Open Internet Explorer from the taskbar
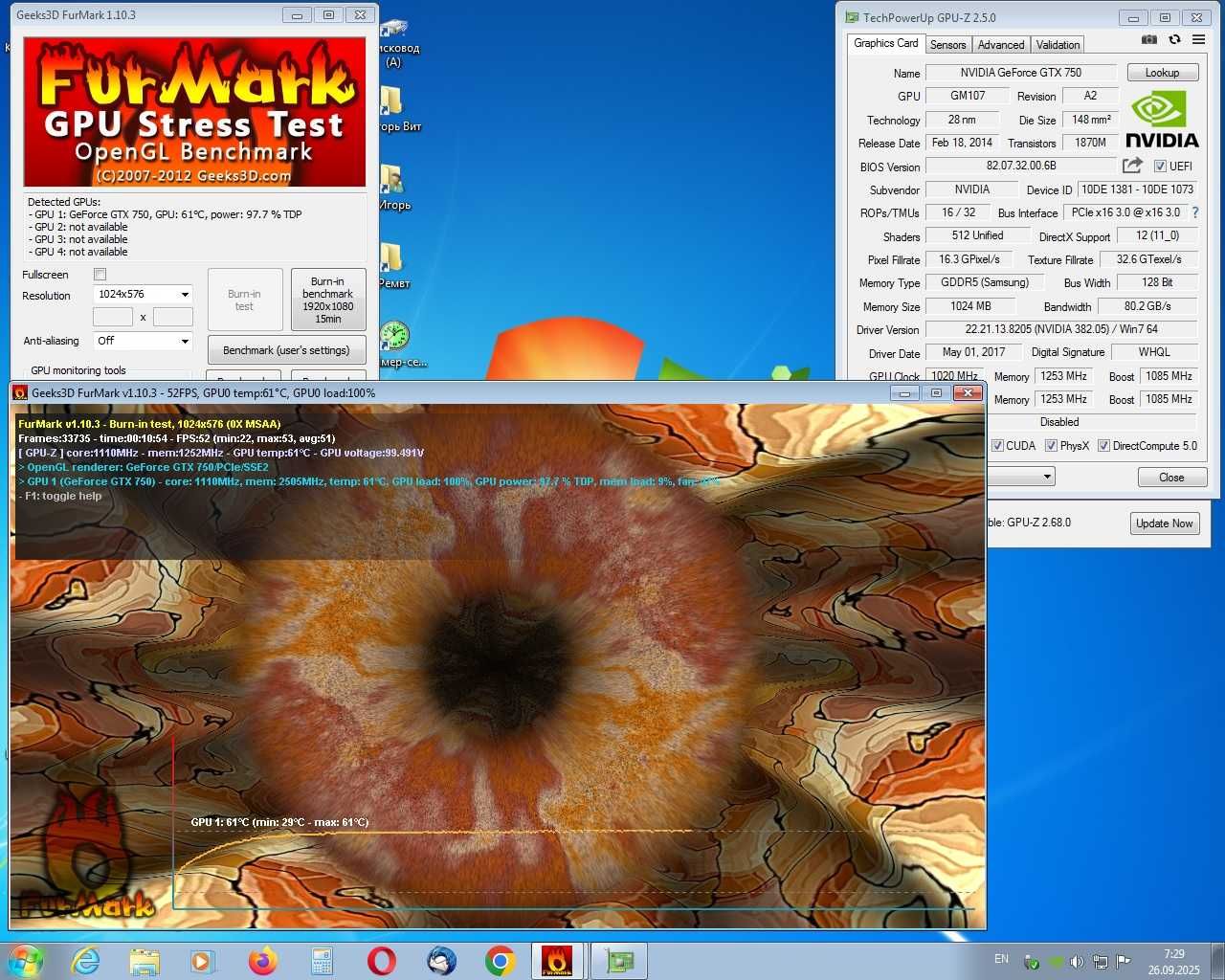 point(86,961)
